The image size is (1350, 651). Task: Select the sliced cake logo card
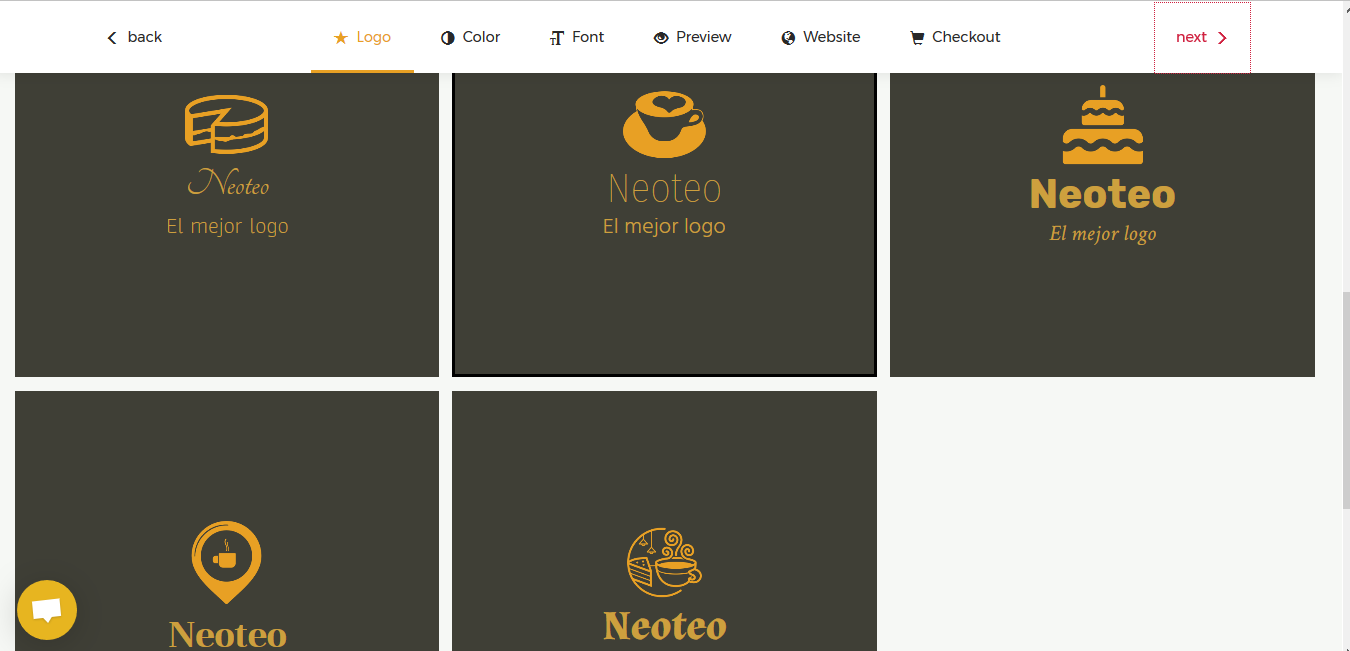click(x=227, y=225)
